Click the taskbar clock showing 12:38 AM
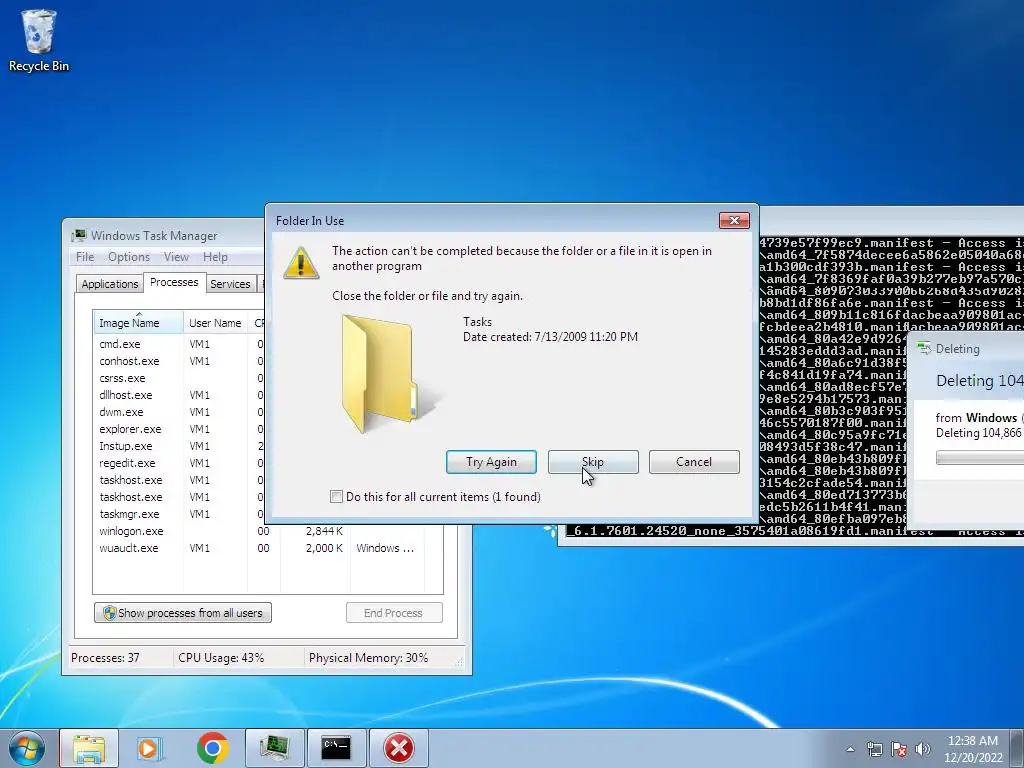Image resolution: width=1024 pixels, height=768 pixels. coord(972,749)
